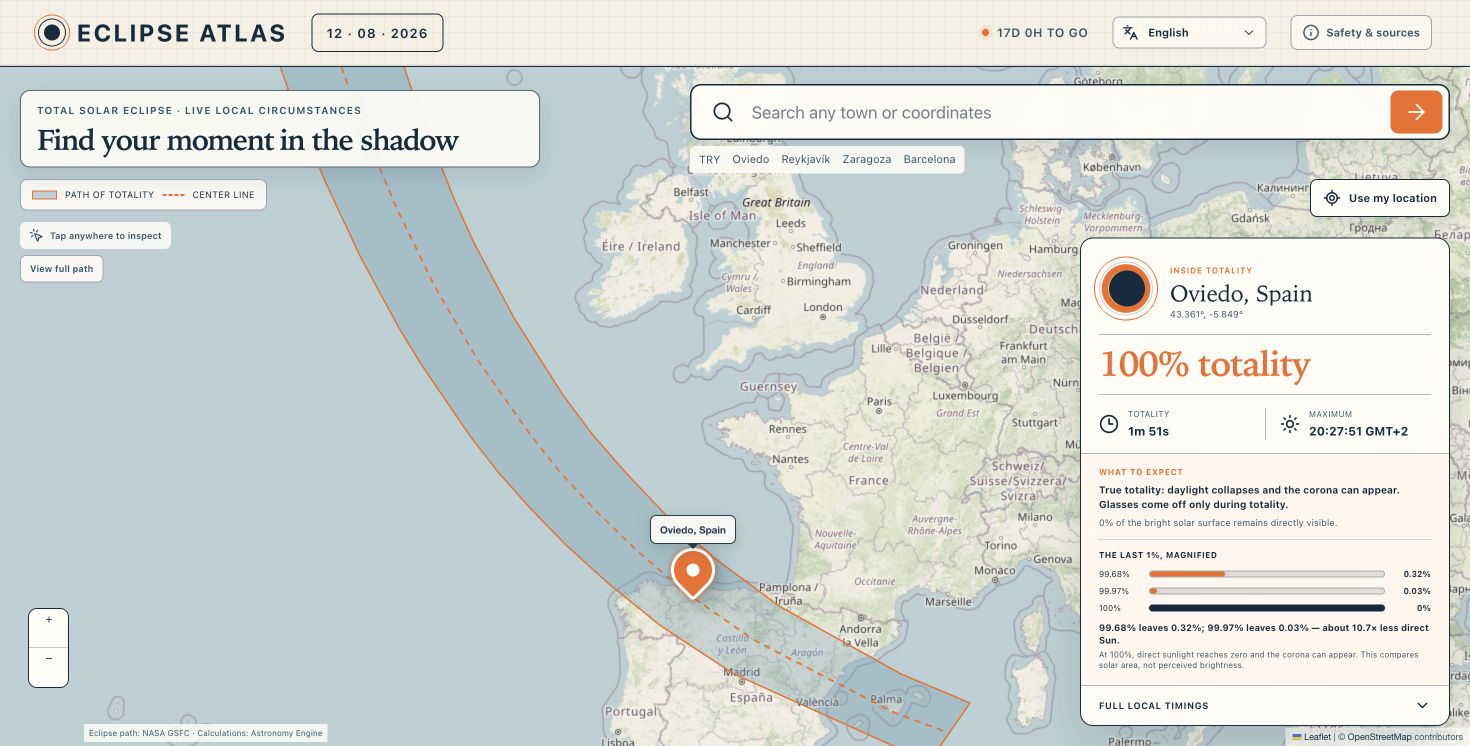
Task: Click the crosshair Use my location icon
Action: pyautogui.click(x=1332, y=198)
